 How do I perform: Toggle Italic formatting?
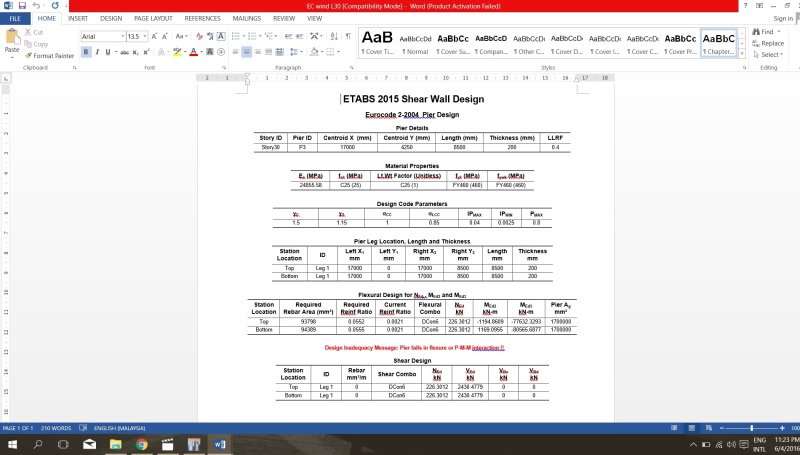point(97,52)
